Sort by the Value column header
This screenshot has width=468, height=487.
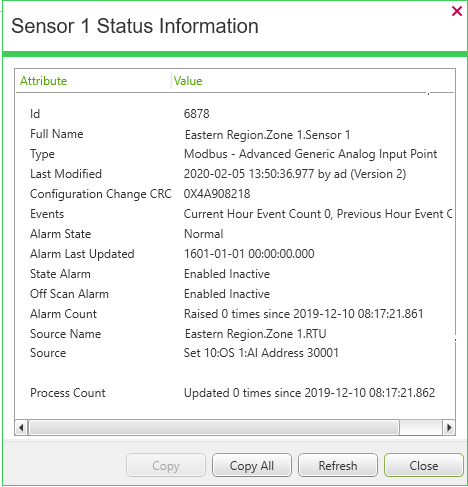tap(313, 81)
